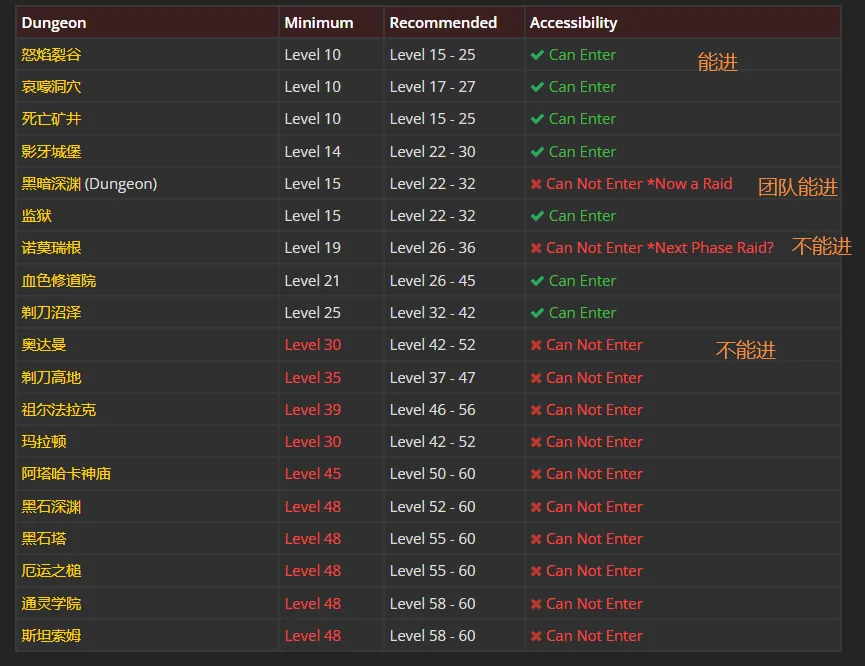Click the green checkmark in 血色修道院 row
The width and height of the screenshot is (865, 666).
[537, 281]
